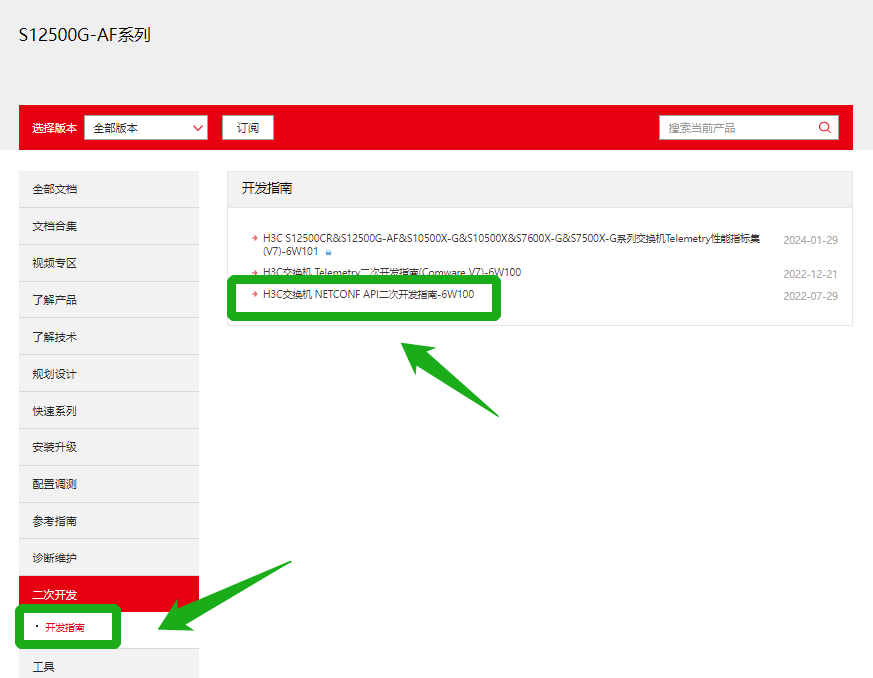873x678 pixels.
Task: Click the date 2022-12-21
Action: [x=810, y=274]
